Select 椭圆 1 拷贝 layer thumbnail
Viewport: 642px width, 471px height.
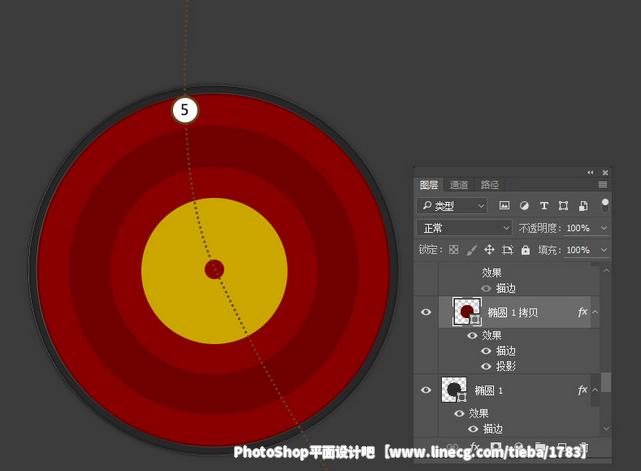467,312
